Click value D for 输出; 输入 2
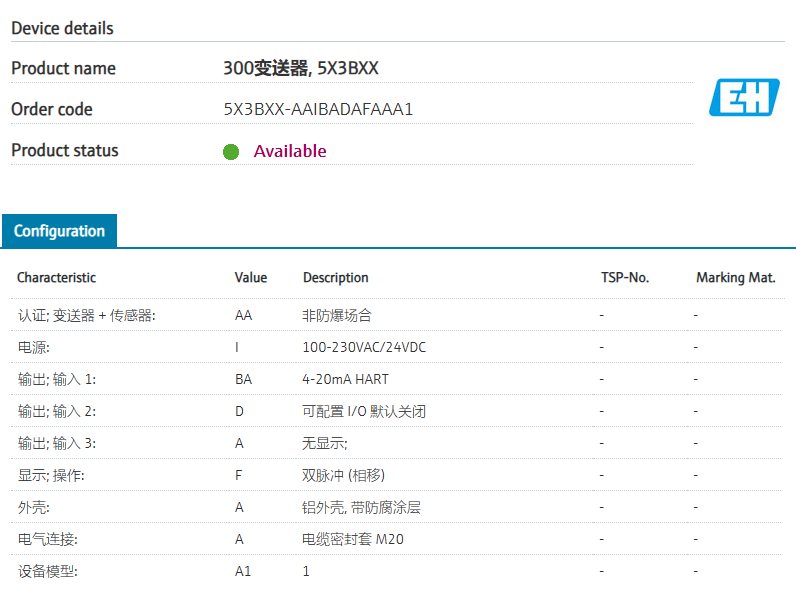796x596 pixels. coord(239,411)
